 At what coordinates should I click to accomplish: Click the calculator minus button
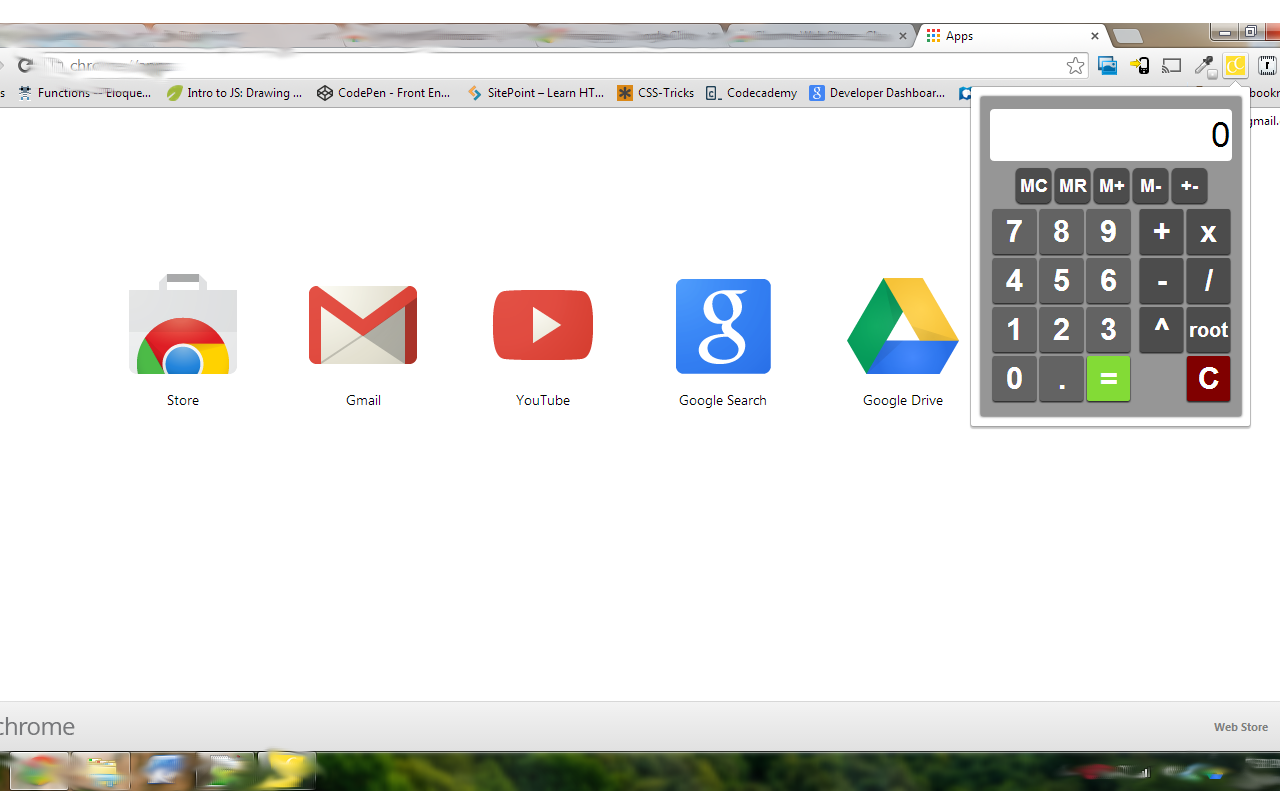1161,281
